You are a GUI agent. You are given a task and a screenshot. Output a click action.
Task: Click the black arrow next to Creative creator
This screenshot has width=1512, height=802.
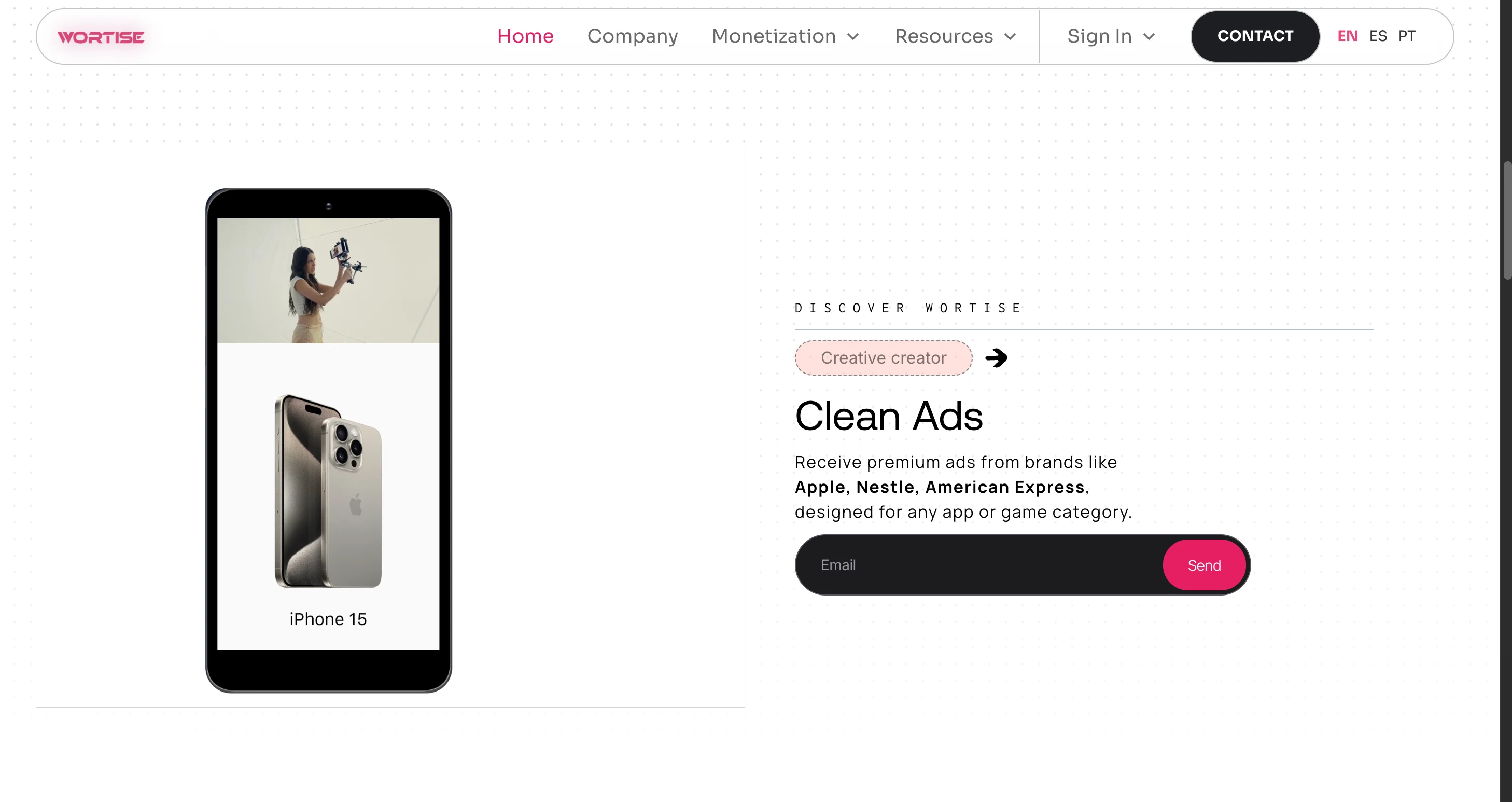tap(996, 357)
